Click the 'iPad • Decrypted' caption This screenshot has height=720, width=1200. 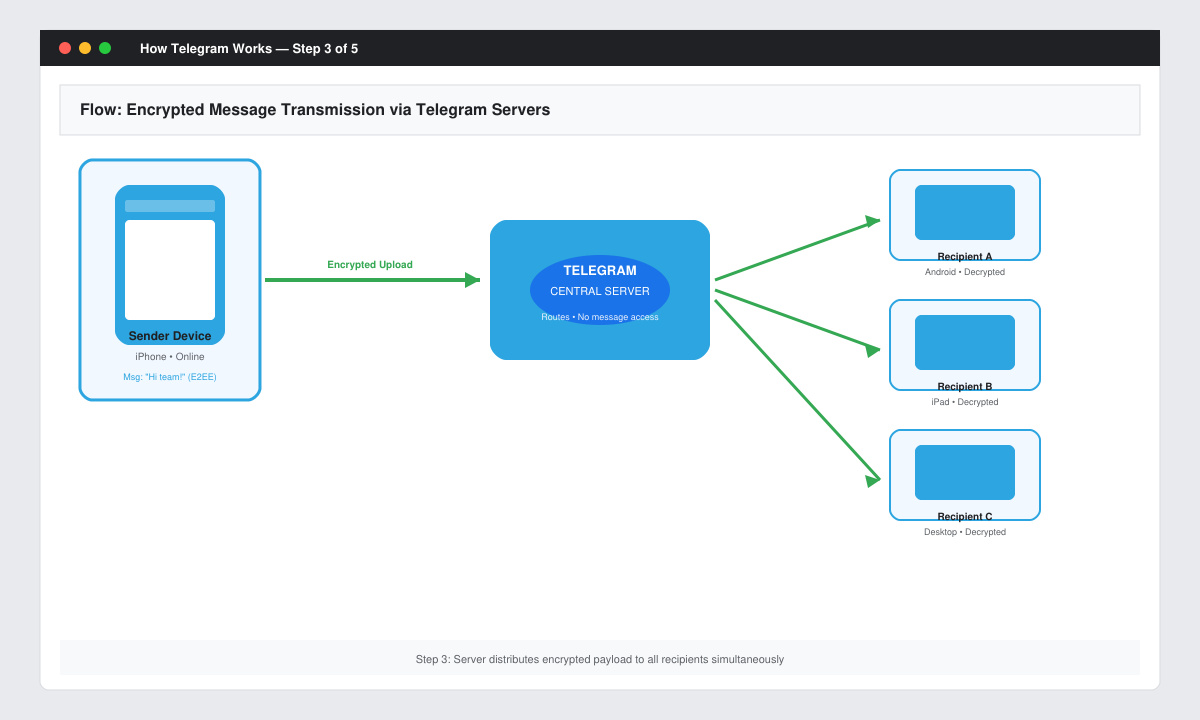pyautogui.click(x=965, y=402)
